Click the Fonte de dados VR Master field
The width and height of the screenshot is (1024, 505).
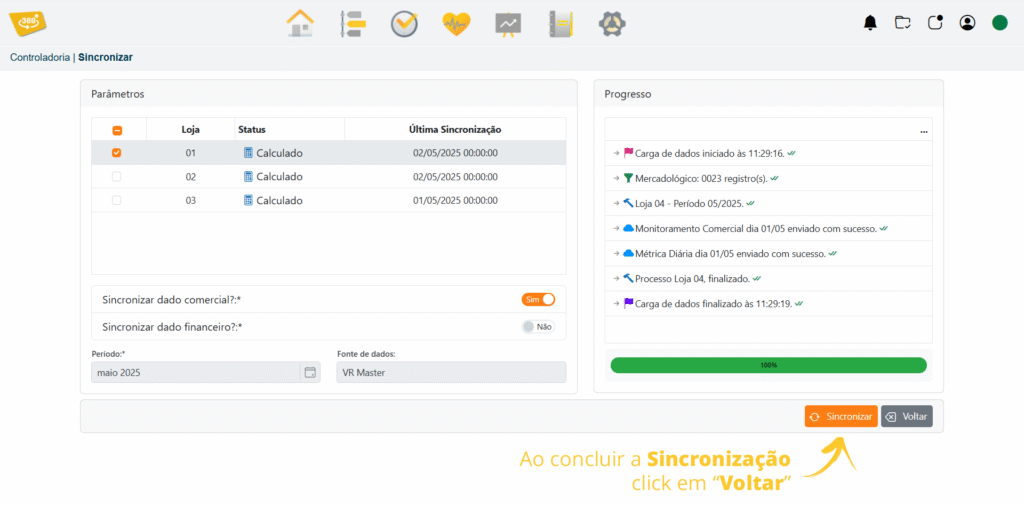451,372
